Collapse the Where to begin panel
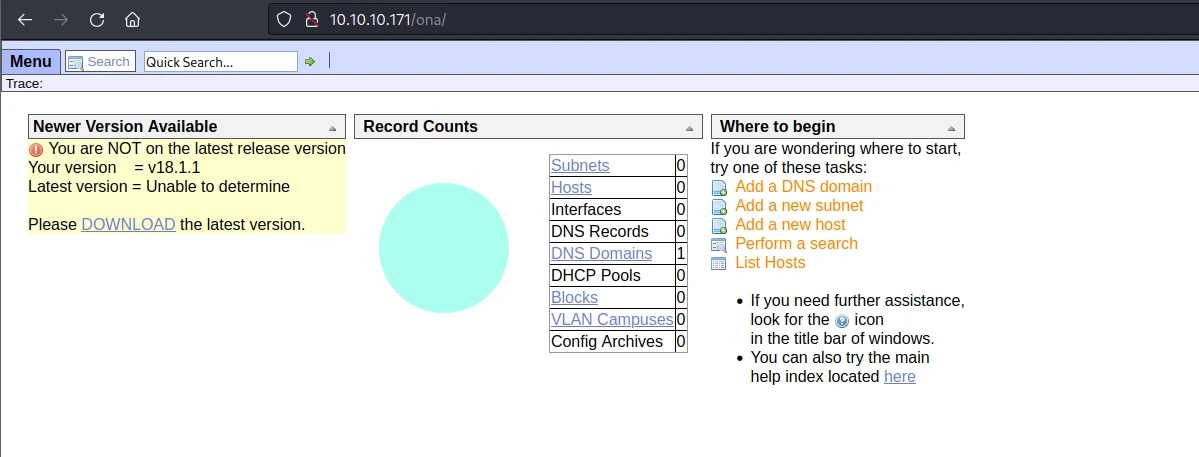The image size is (1199, 457). coord(951,128)
